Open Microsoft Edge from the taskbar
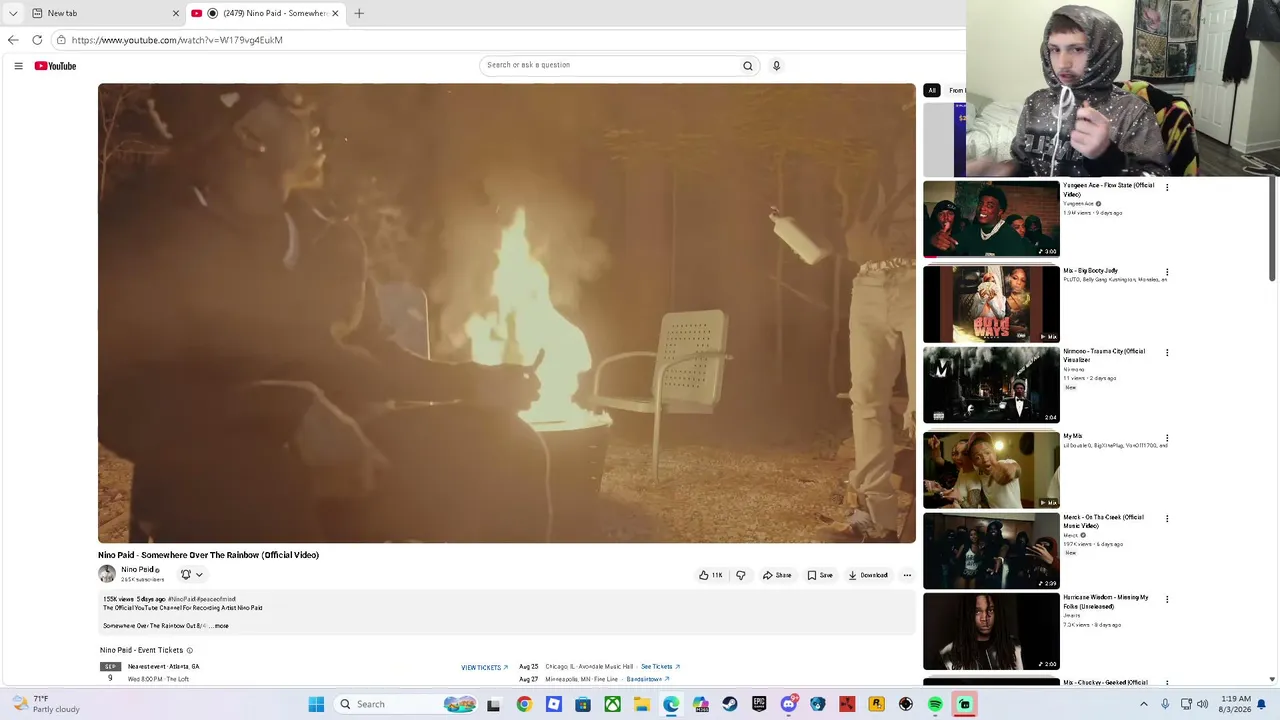The height and width of the screenshot is (720, 1280). 671,704
